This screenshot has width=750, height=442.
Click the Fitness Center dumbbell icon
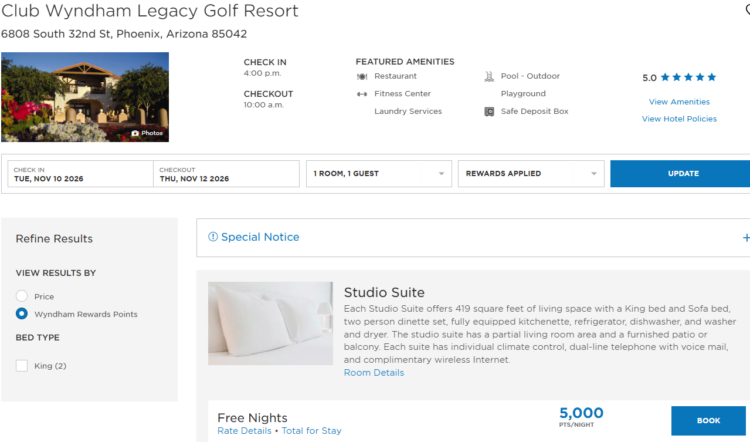[362, 94]
